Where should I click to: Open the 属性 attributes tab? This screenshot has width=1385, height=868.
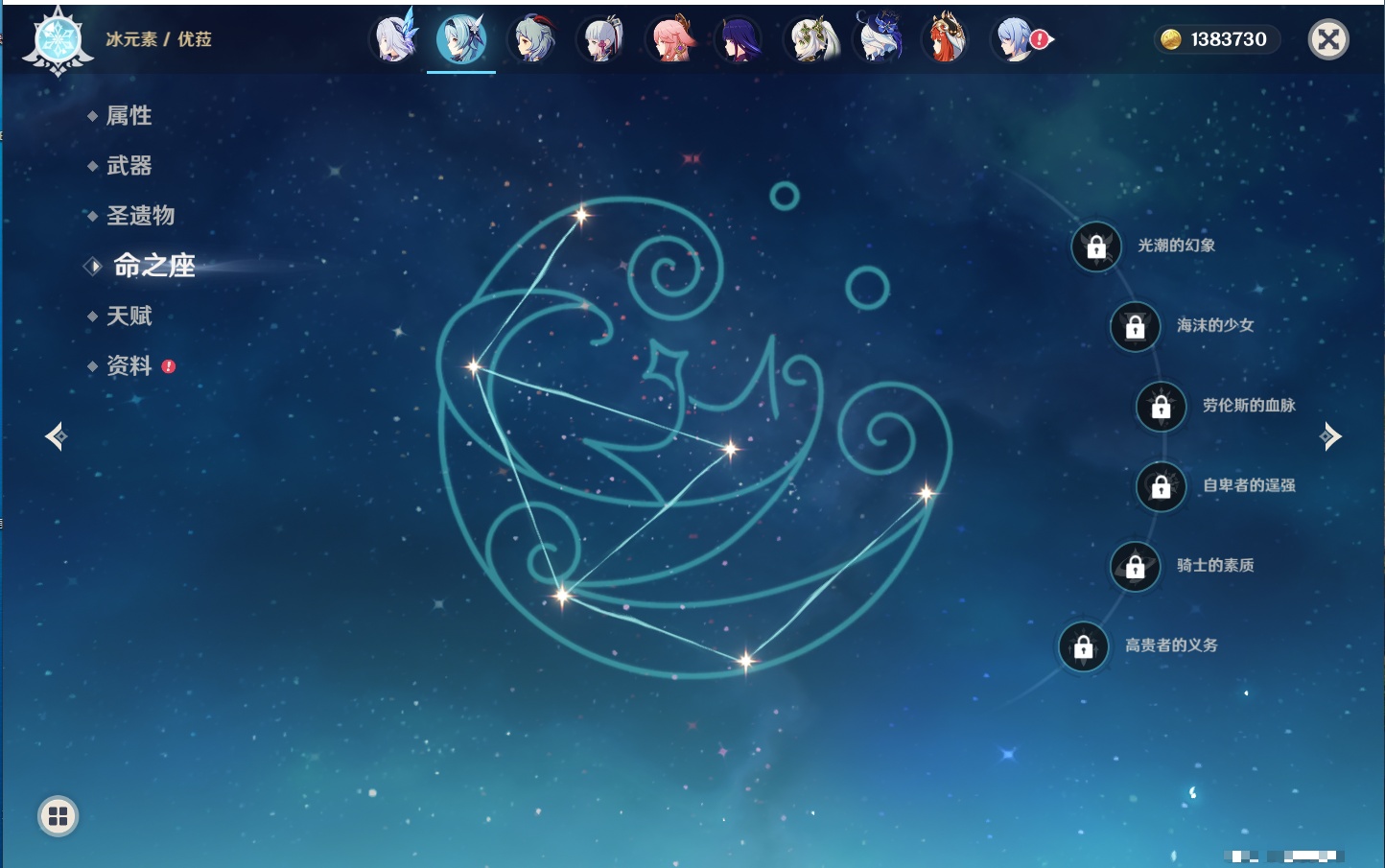(129, 116)
